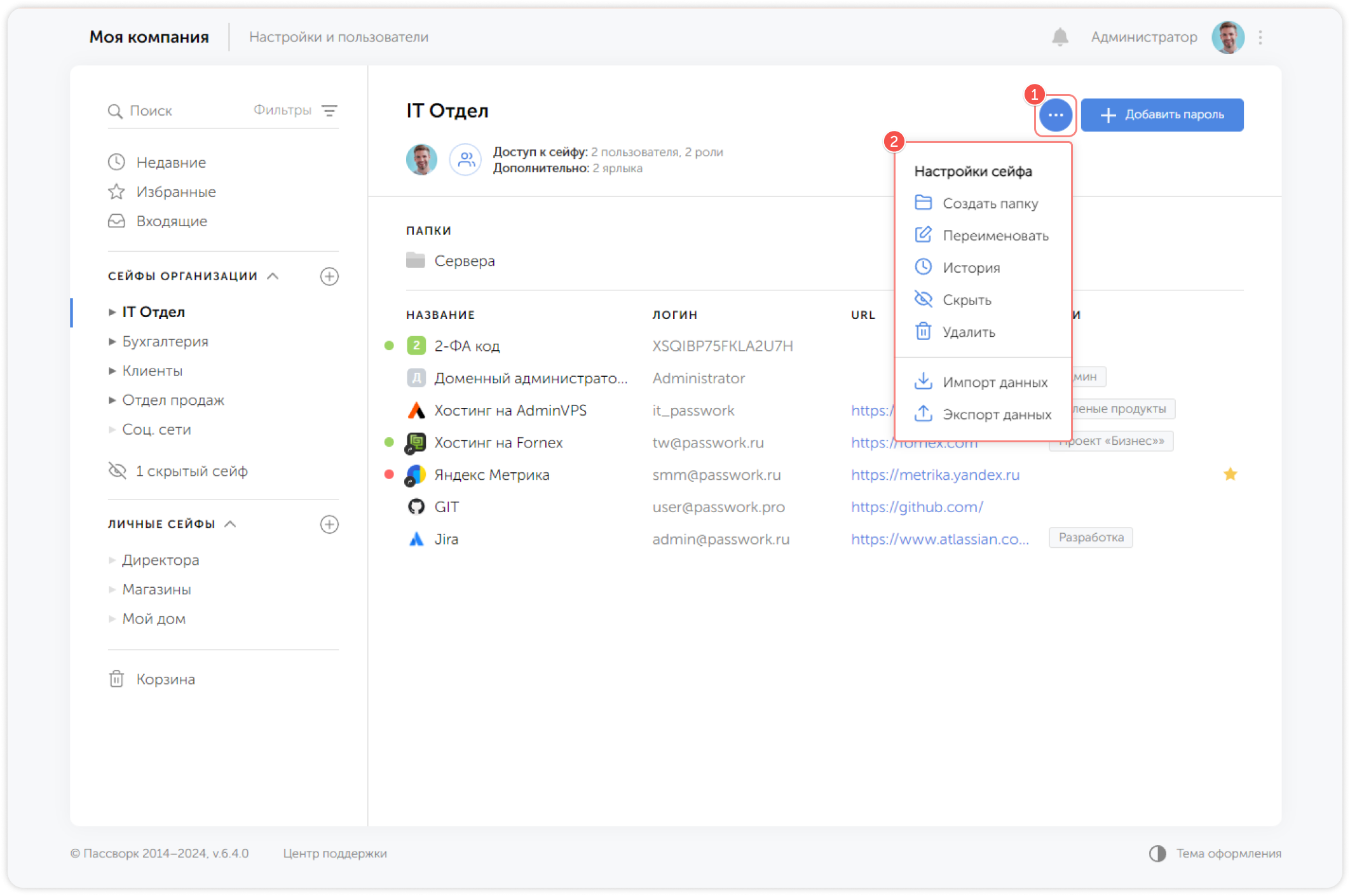Screen dimensions: 1350x896
Task: Collapse the Личные сейфы section chevron
Action: coord(231,524)
